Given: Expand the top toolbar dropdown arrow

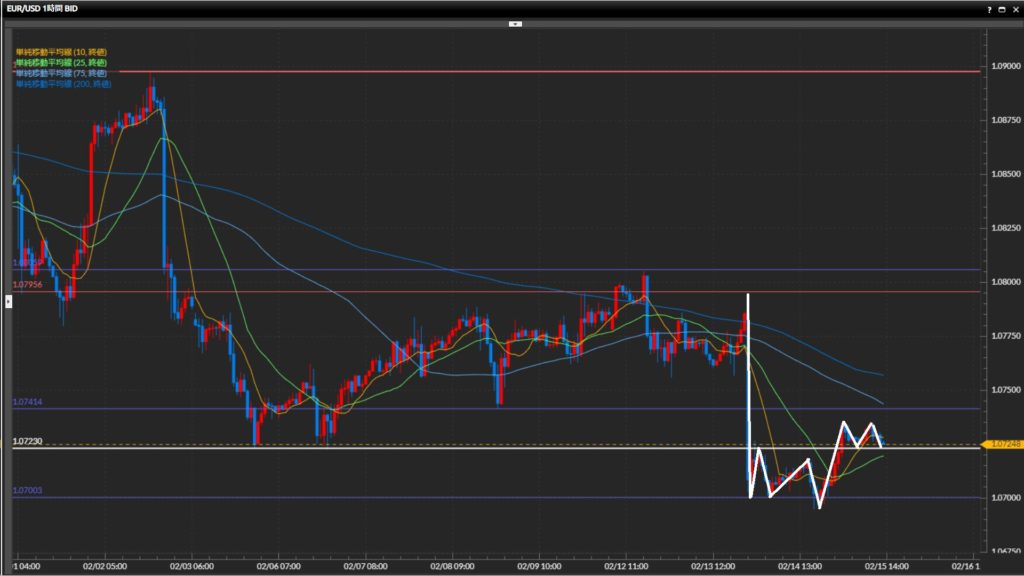Looking at the screenshot, I should (515, 22).
